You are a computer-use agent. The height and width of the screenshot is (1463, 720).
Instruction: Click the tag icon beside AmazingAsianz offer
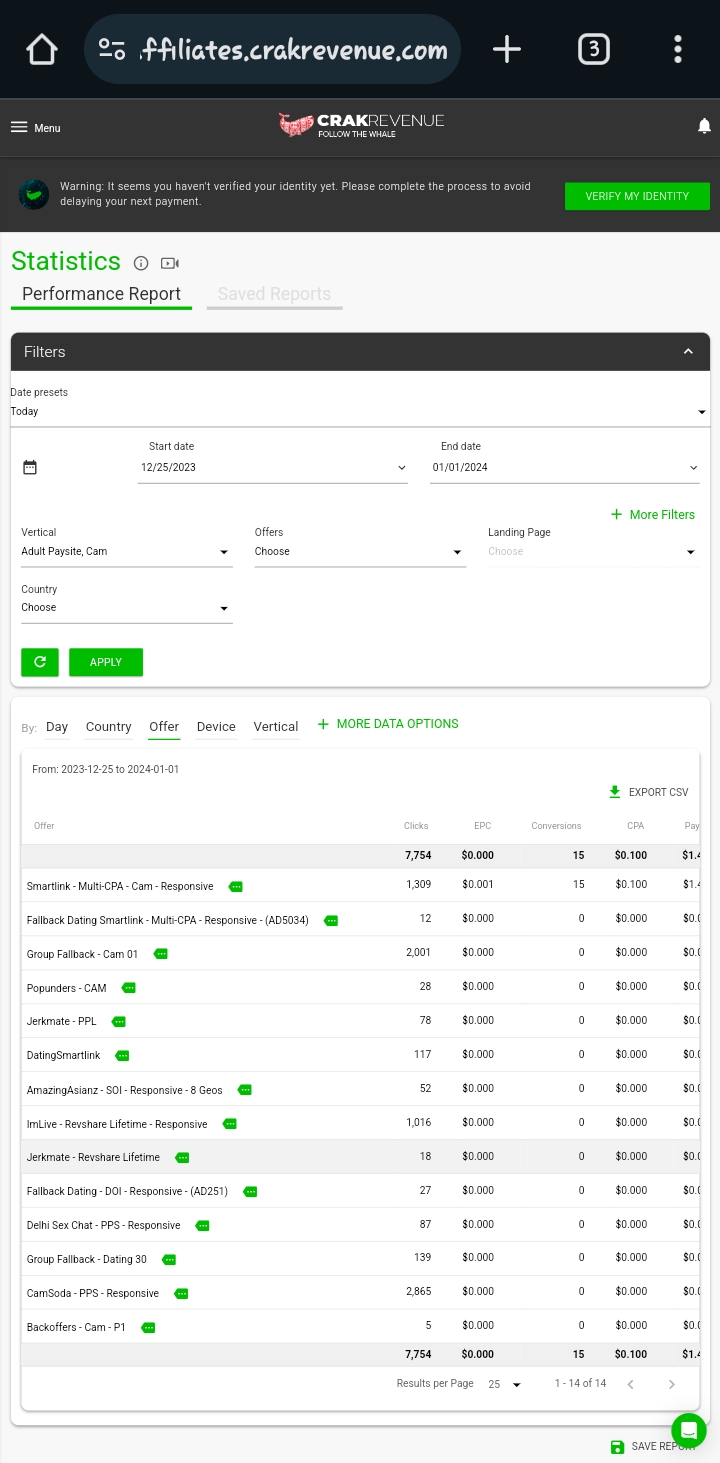(245, 1090)
